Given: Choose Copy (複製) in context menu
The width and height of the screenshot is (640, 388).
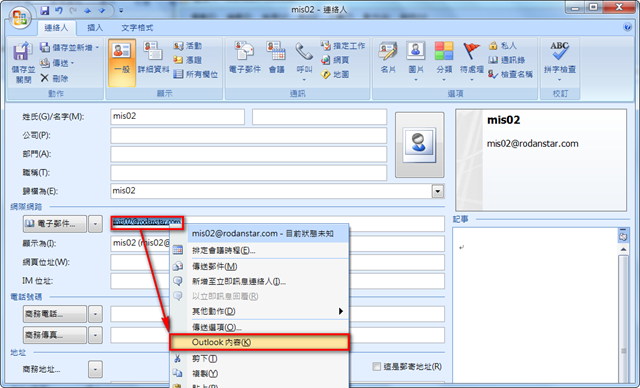Looking at the screenshot, I should coord(260,373).
